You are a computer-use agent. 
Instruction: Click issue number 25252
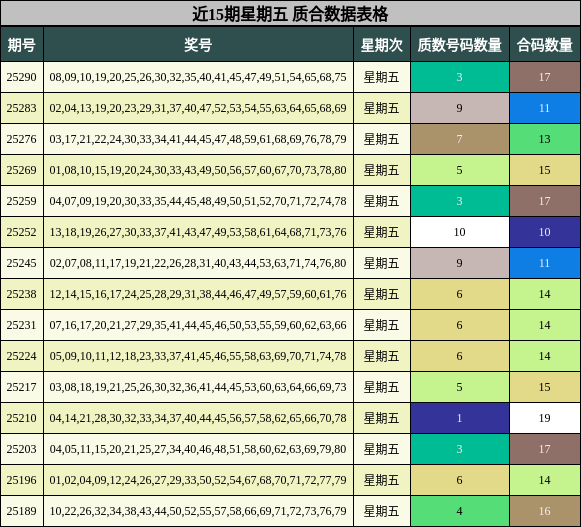click(21, 232)
